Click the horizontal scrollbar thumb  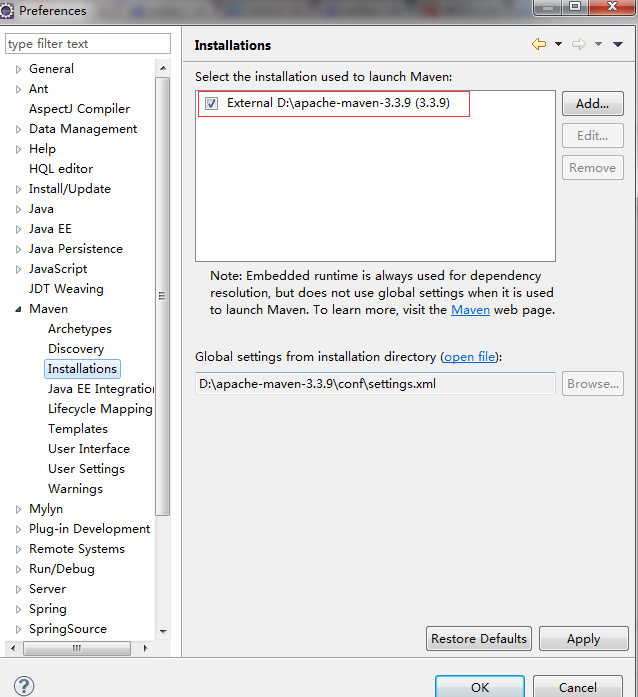[x=77, y=648]
